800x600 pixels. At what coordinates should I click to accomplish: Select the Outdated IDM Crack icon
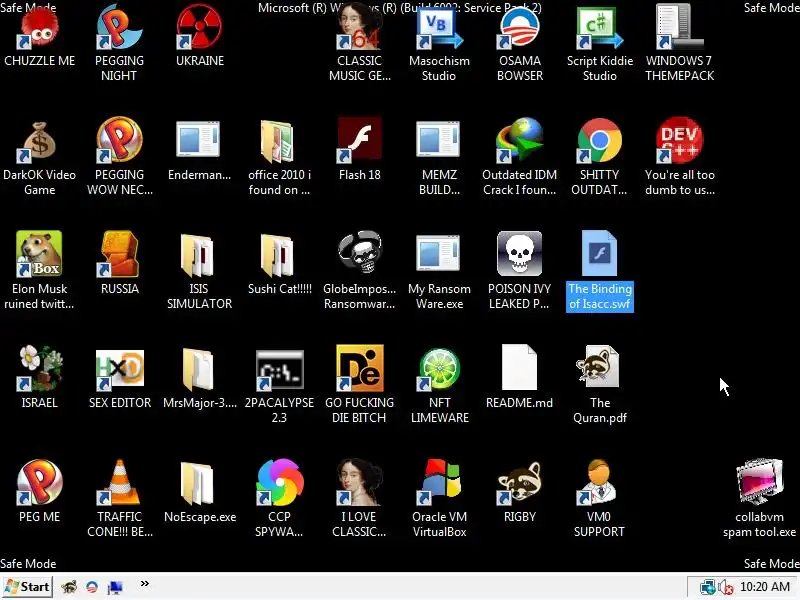click(x=519, y=140)
